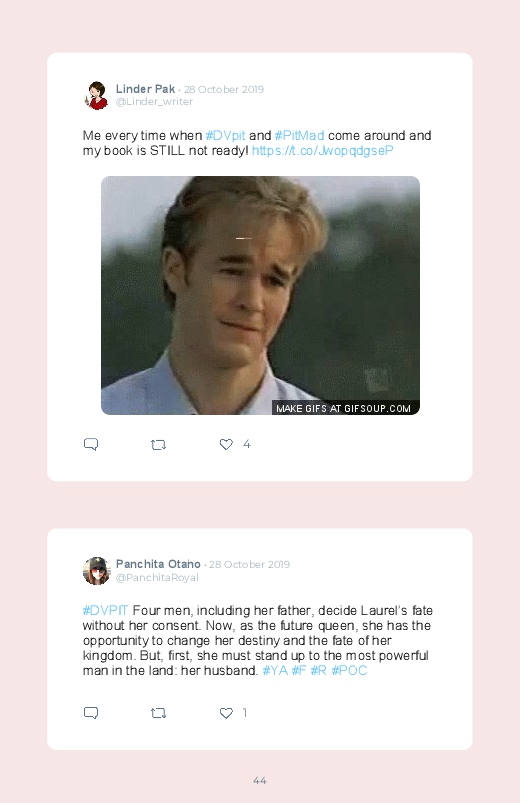Click the #F hashtag
The width and height of the screenshot is (520, 803).
pos(299,670)
